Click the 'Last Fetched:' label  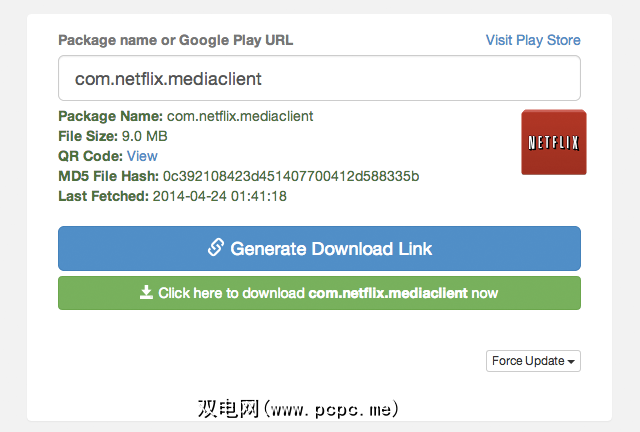click(103, 196)
